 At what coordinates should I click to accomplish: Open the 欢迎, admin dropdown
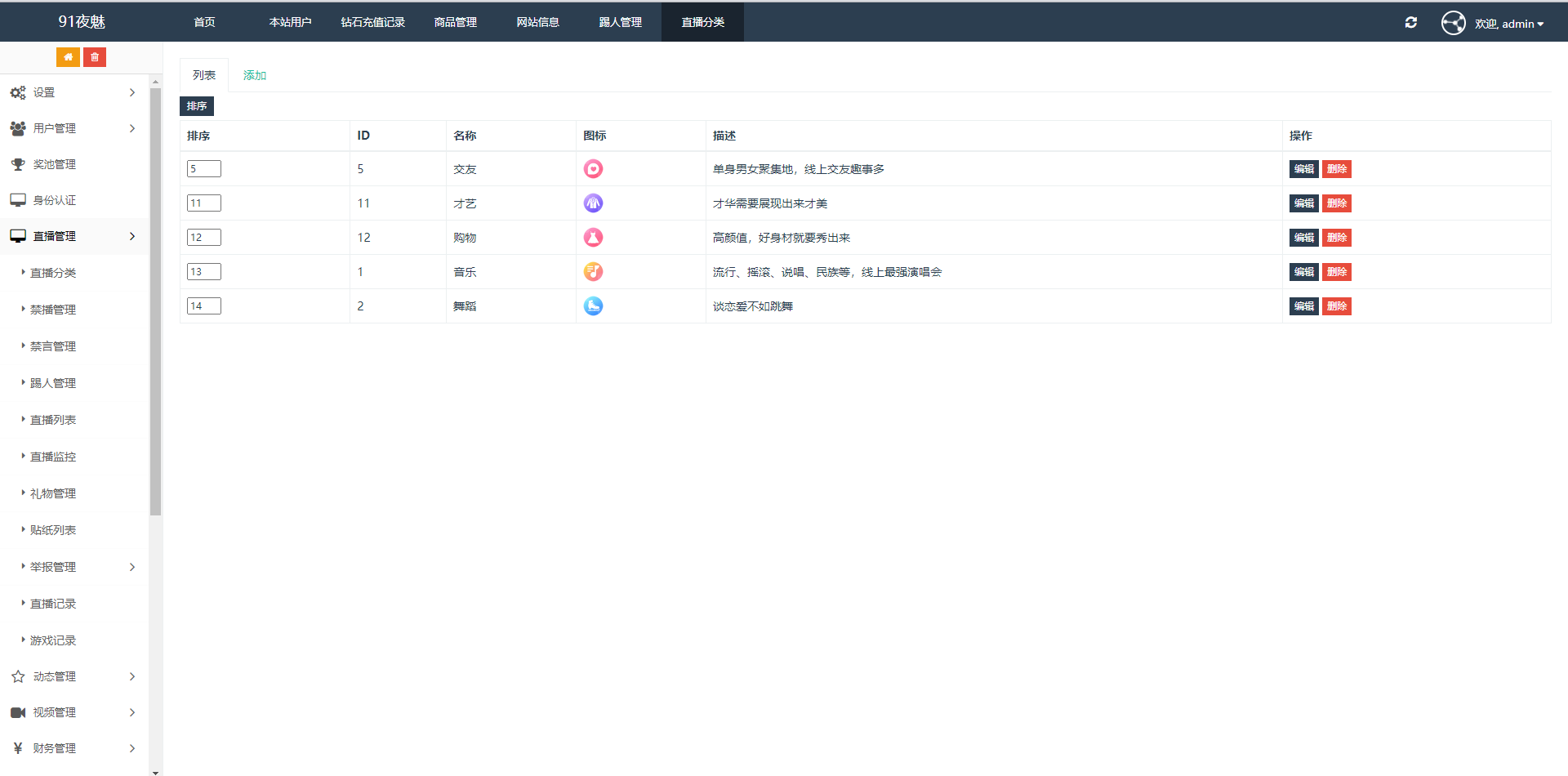pos(1509,24)
